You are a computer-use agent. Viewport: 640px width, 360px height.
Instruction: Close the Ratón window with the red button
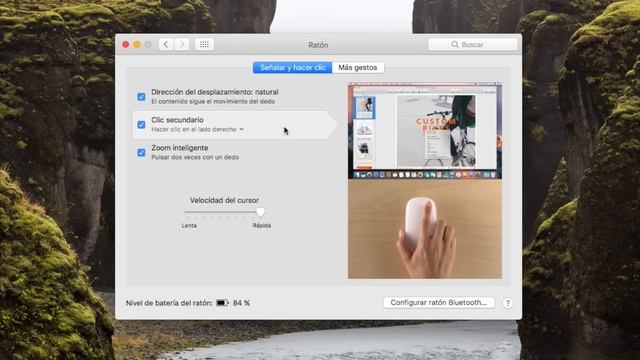click(126, 44)
